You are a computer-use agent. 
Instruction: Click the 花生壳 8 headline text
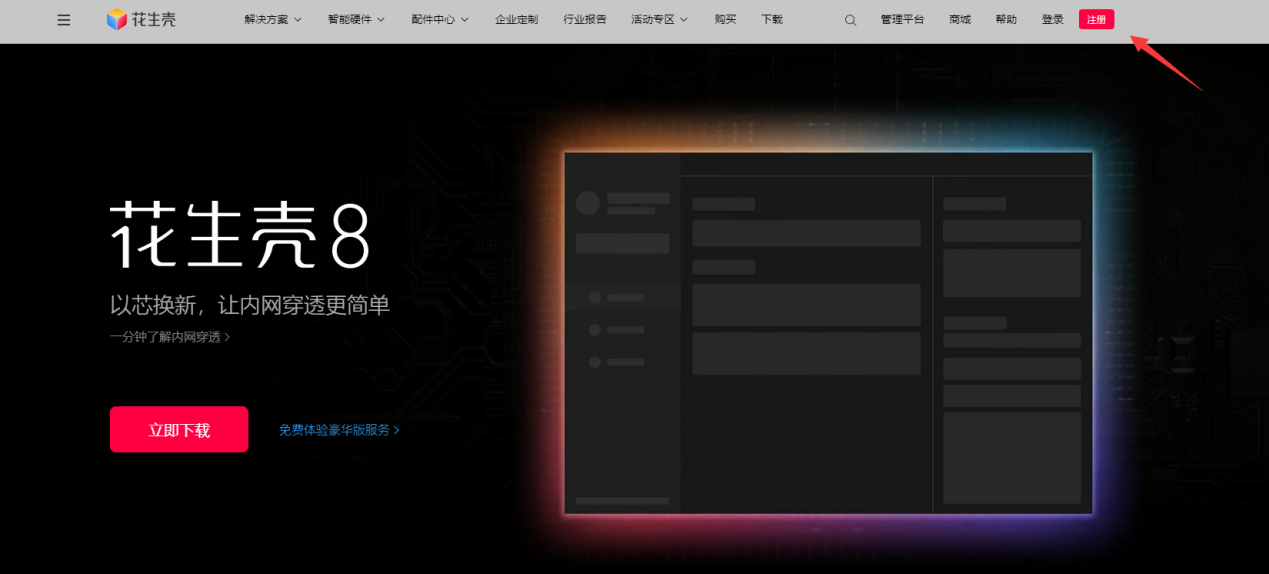click(x=240, y=235)
